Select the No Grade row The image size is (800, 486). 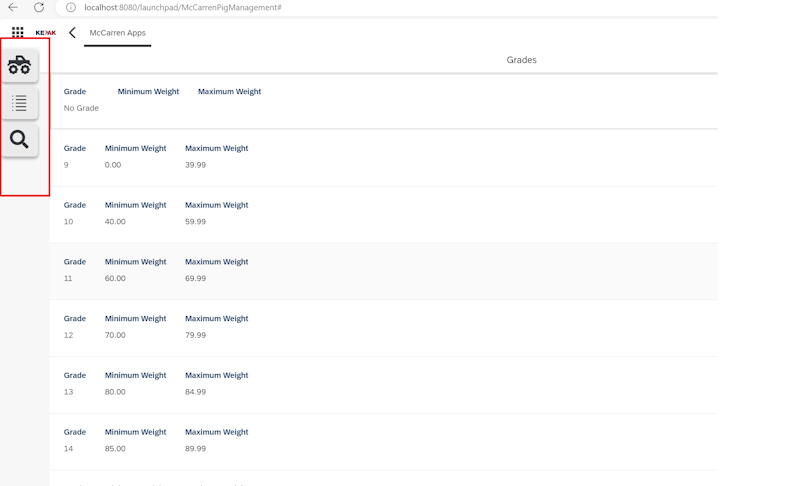click(x=383, y=100)
